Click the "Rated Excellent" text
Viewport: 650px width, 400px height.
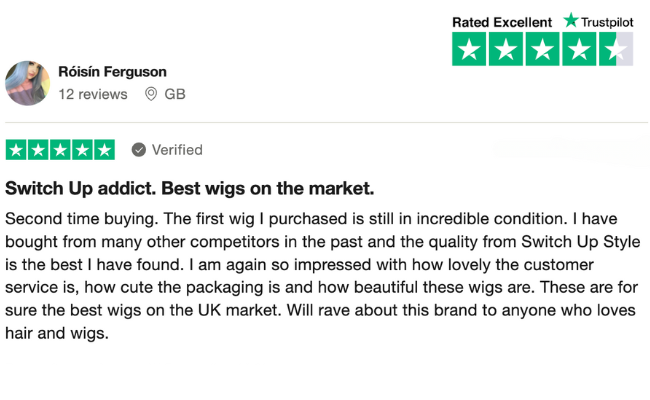[x=501, y=21]
